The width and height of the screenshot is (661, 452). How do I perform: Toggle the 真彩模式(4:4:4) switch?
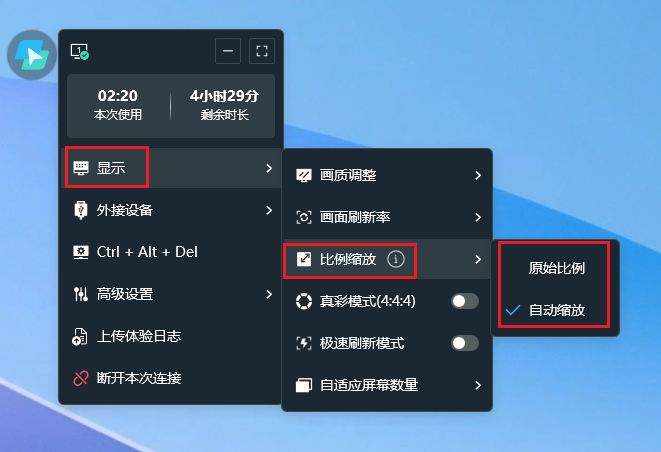click(x=465, y=301)
